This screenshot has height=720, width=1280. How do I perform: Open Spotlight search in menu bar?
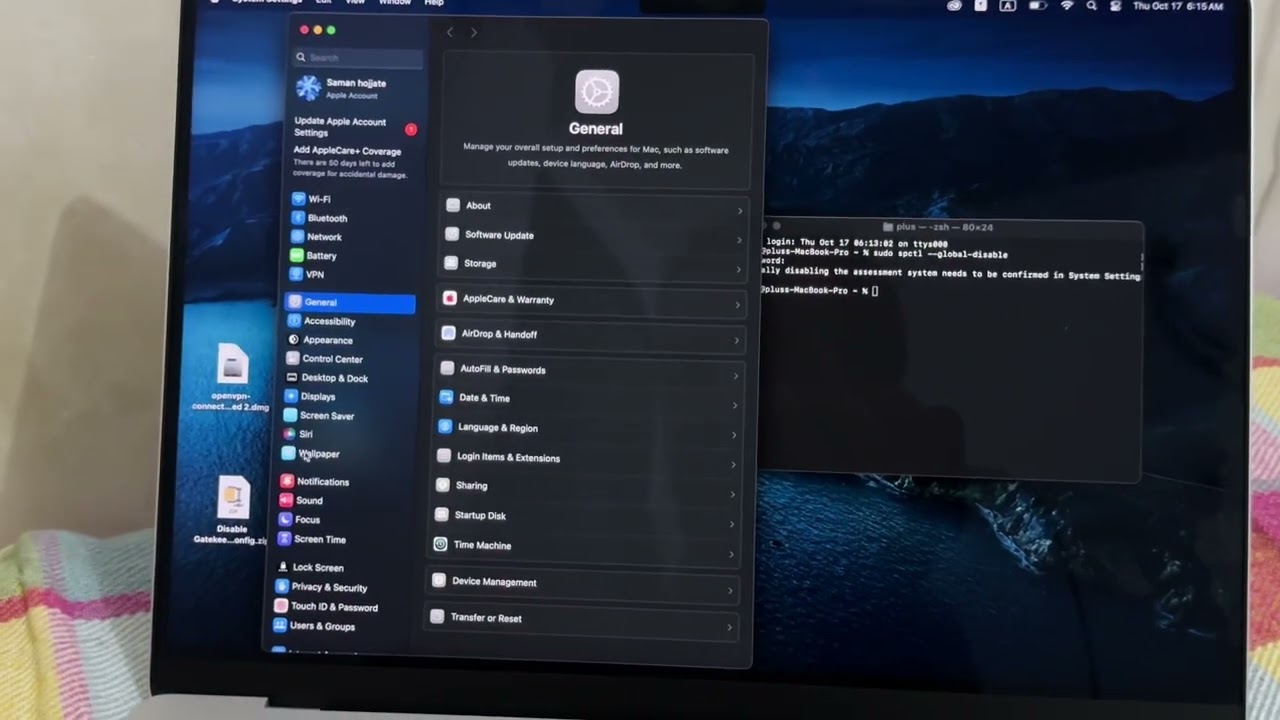coord(1090,6)
